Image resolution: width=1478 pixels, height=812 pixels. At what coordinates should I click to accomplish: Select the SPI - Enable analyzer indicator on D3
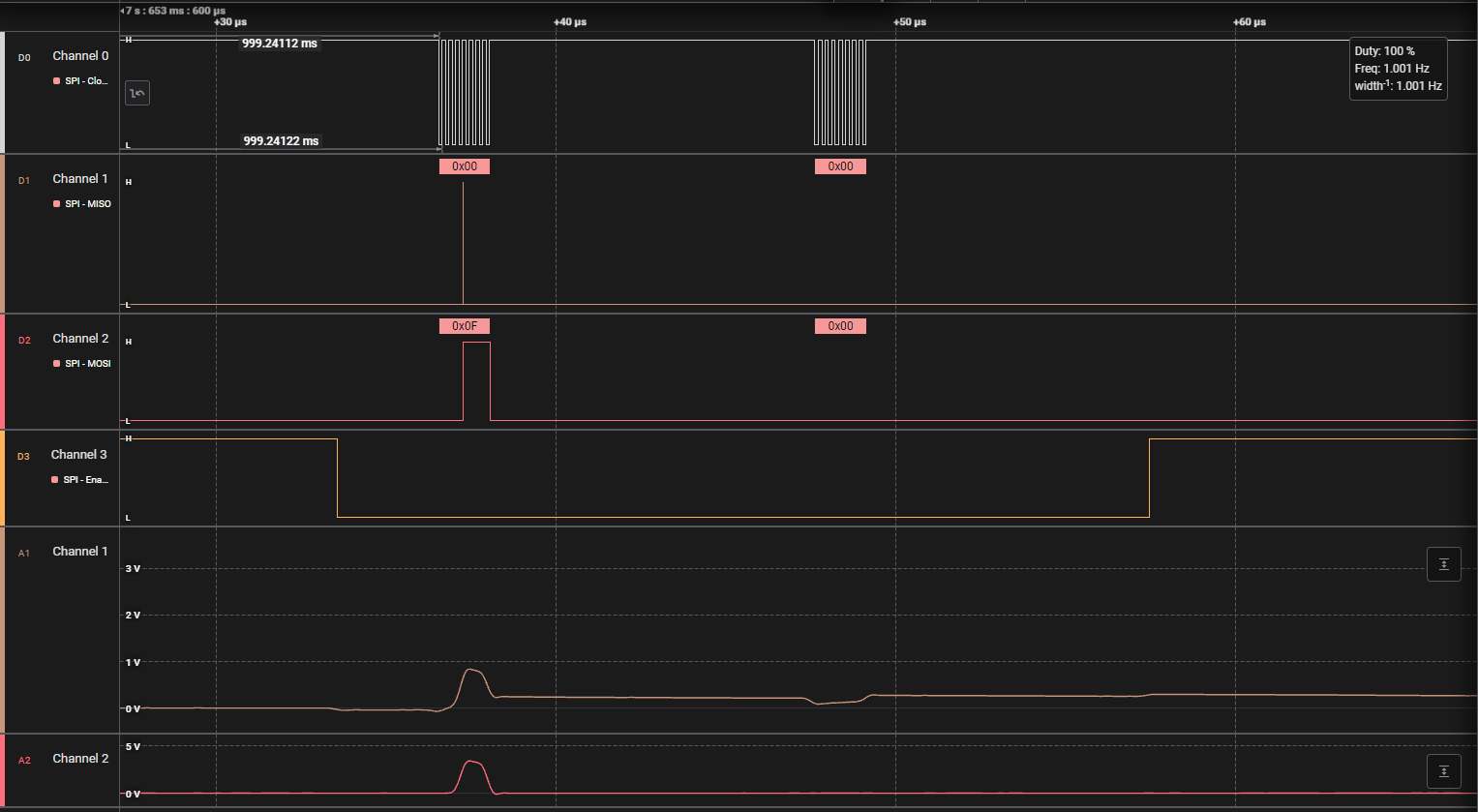[81, 479]
